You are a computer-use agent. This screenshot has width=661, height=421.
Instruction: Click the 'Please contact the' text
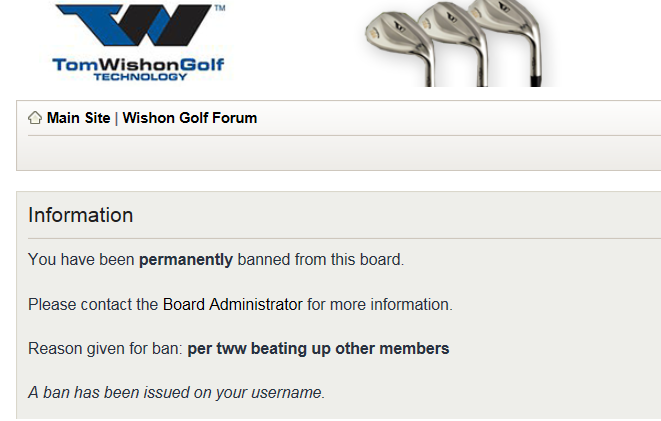coord(93,304)
